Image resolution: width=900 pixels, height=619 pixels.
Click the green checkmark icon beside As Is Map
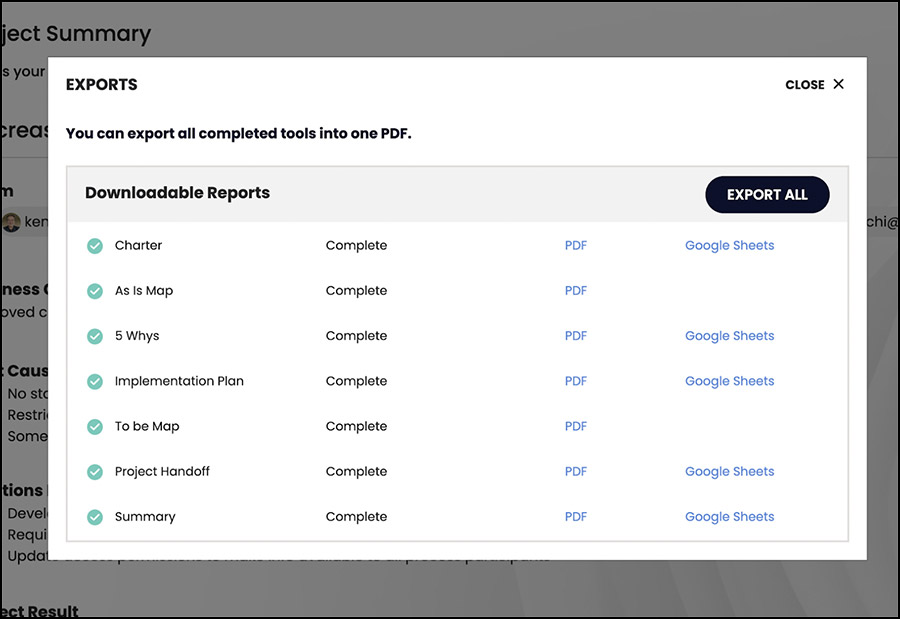(x=95, y=291)
